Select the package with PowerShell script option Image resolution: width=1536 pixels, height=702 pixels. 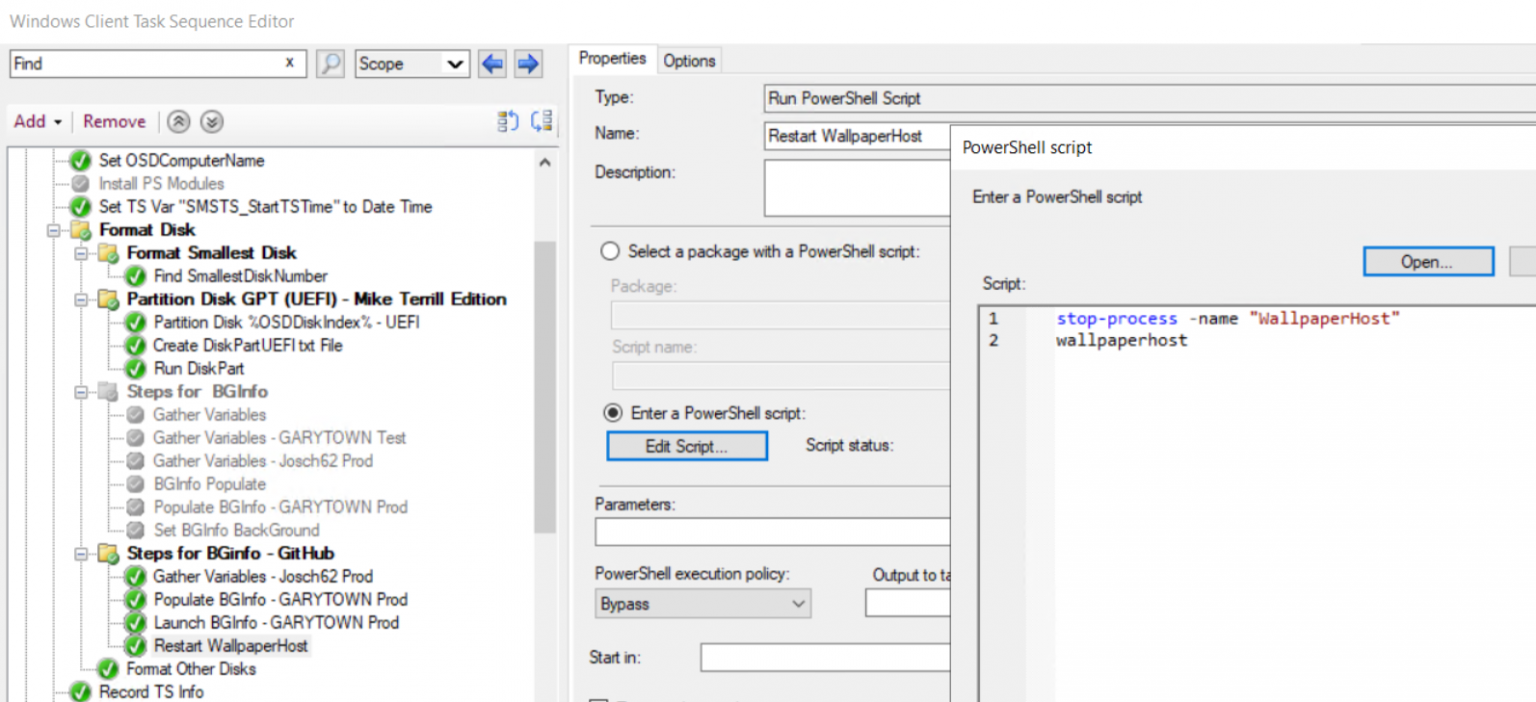[610, 251]
